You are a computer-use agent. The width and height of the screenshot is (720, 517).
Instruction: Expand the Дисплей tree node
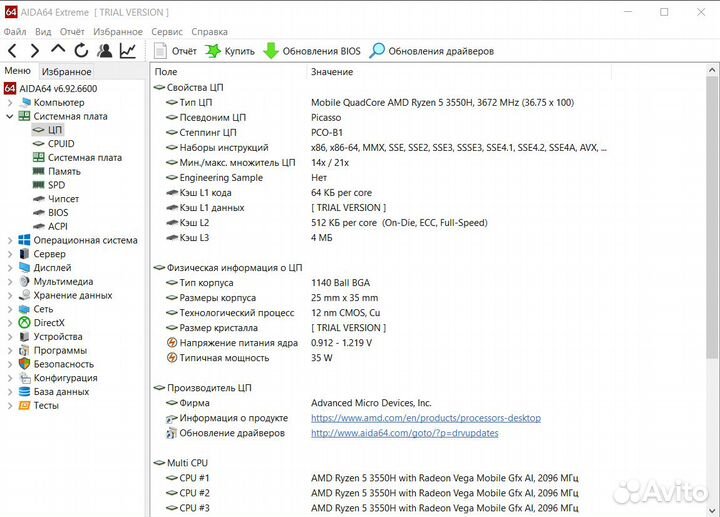coord(10,268)
